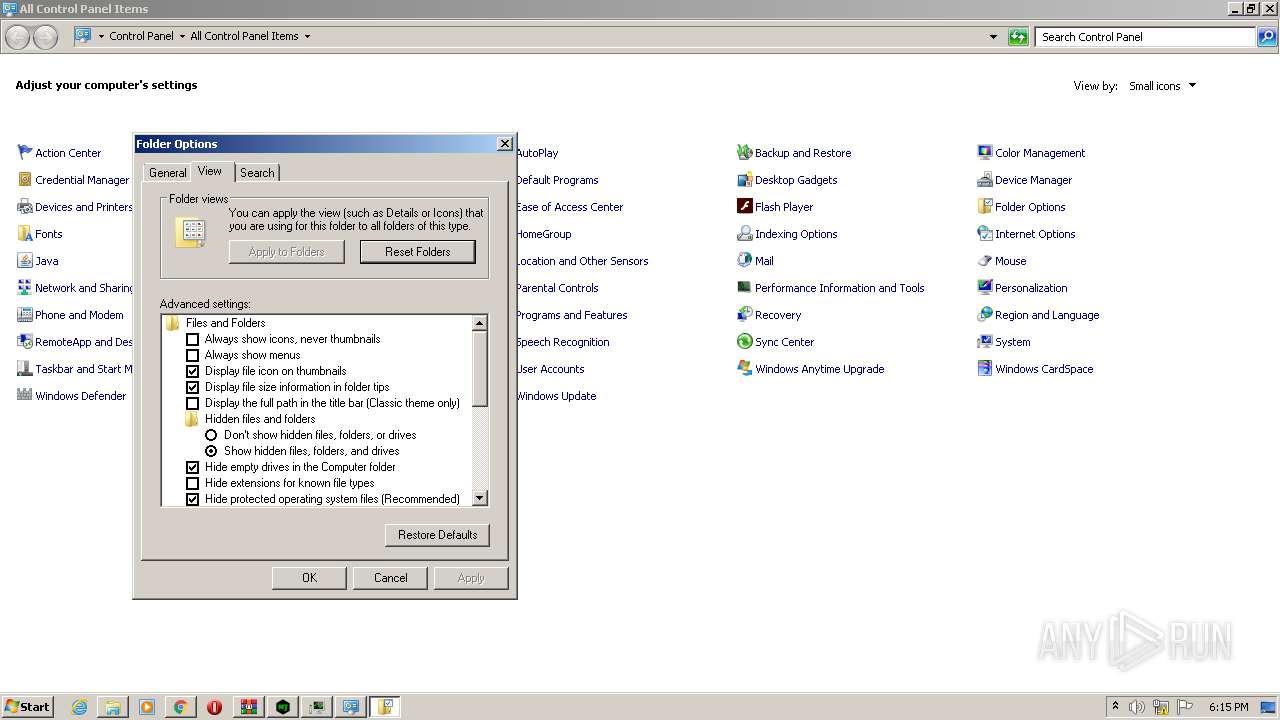The image size is (1280, 720).
Task: Select the View tab in Folder Options
Action: (x=210, y=171)
